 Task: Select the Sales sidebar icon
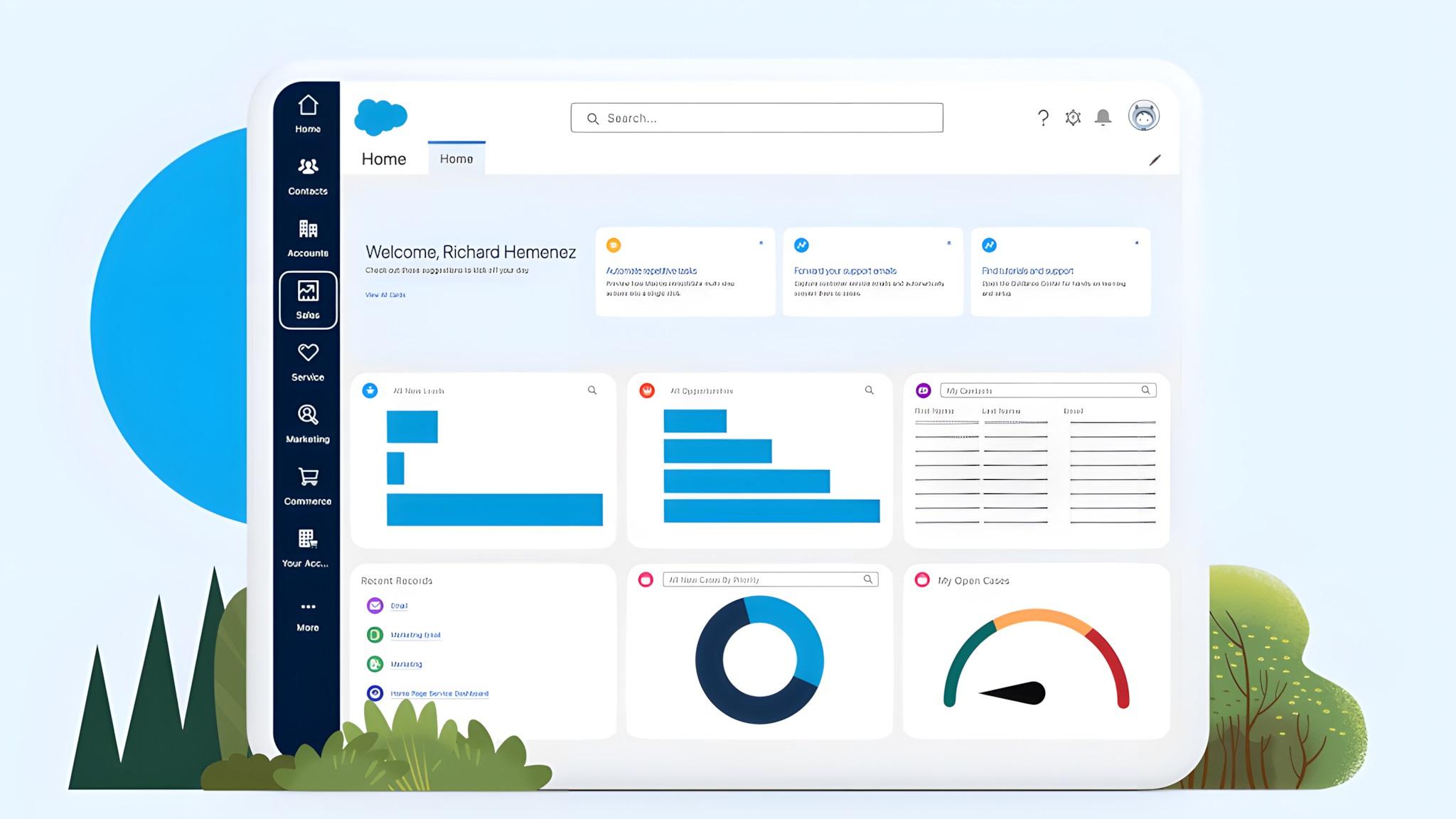point(308,300)
